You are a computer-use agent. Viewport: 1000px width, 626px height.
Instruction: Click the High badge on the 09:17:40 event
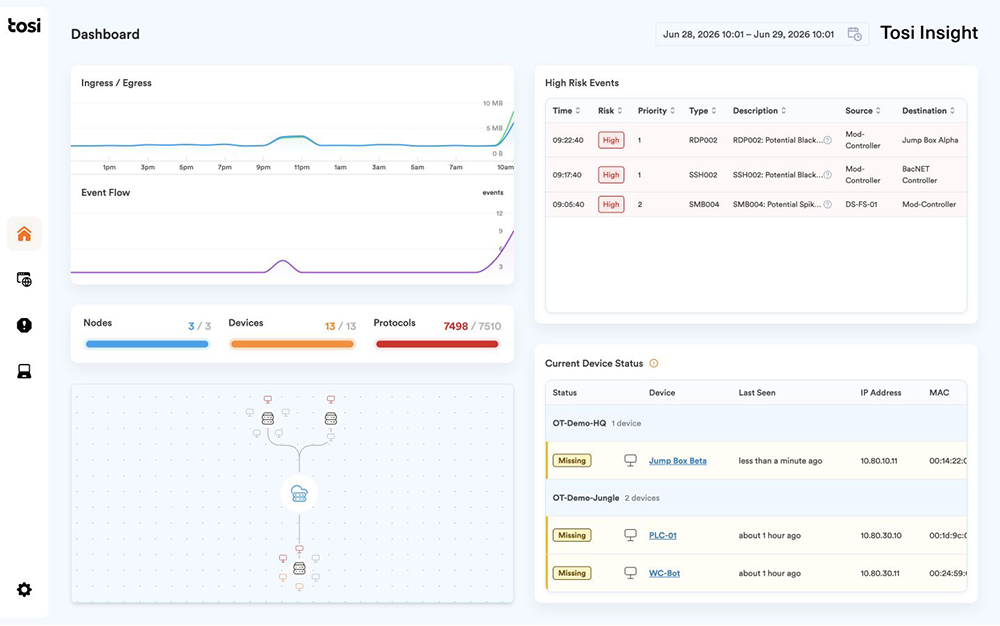(x=611, y=175)
